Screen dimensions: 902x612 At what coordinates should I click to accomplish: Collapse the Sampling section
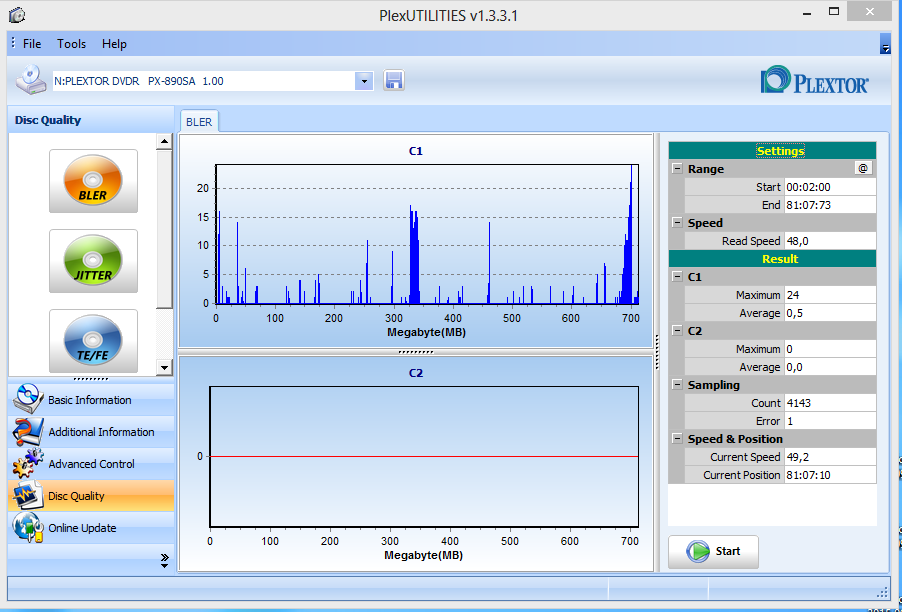coord(677,385)
